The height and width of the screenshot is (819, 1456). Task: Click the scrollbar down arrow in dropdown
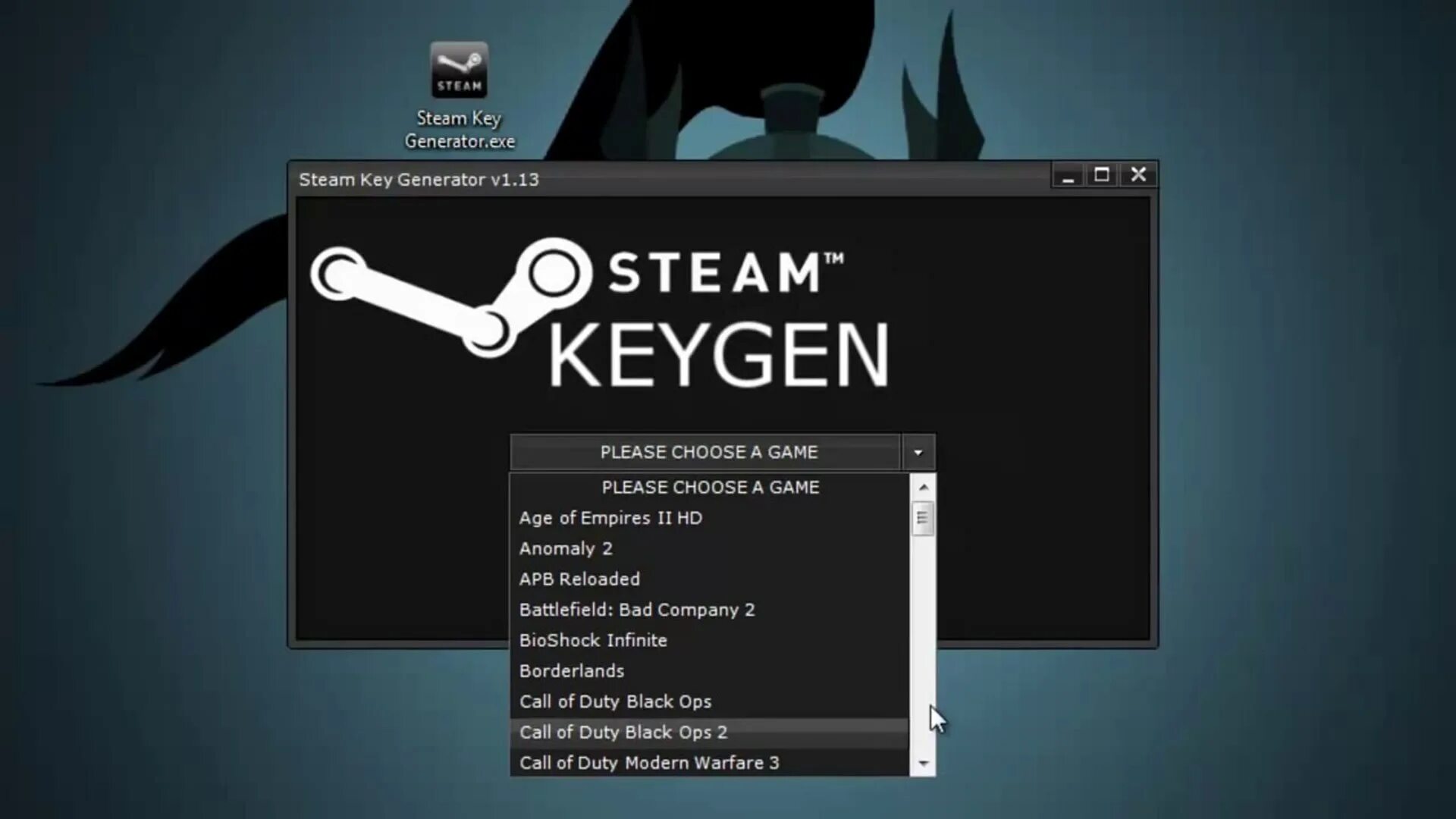[x=921, y=764]
